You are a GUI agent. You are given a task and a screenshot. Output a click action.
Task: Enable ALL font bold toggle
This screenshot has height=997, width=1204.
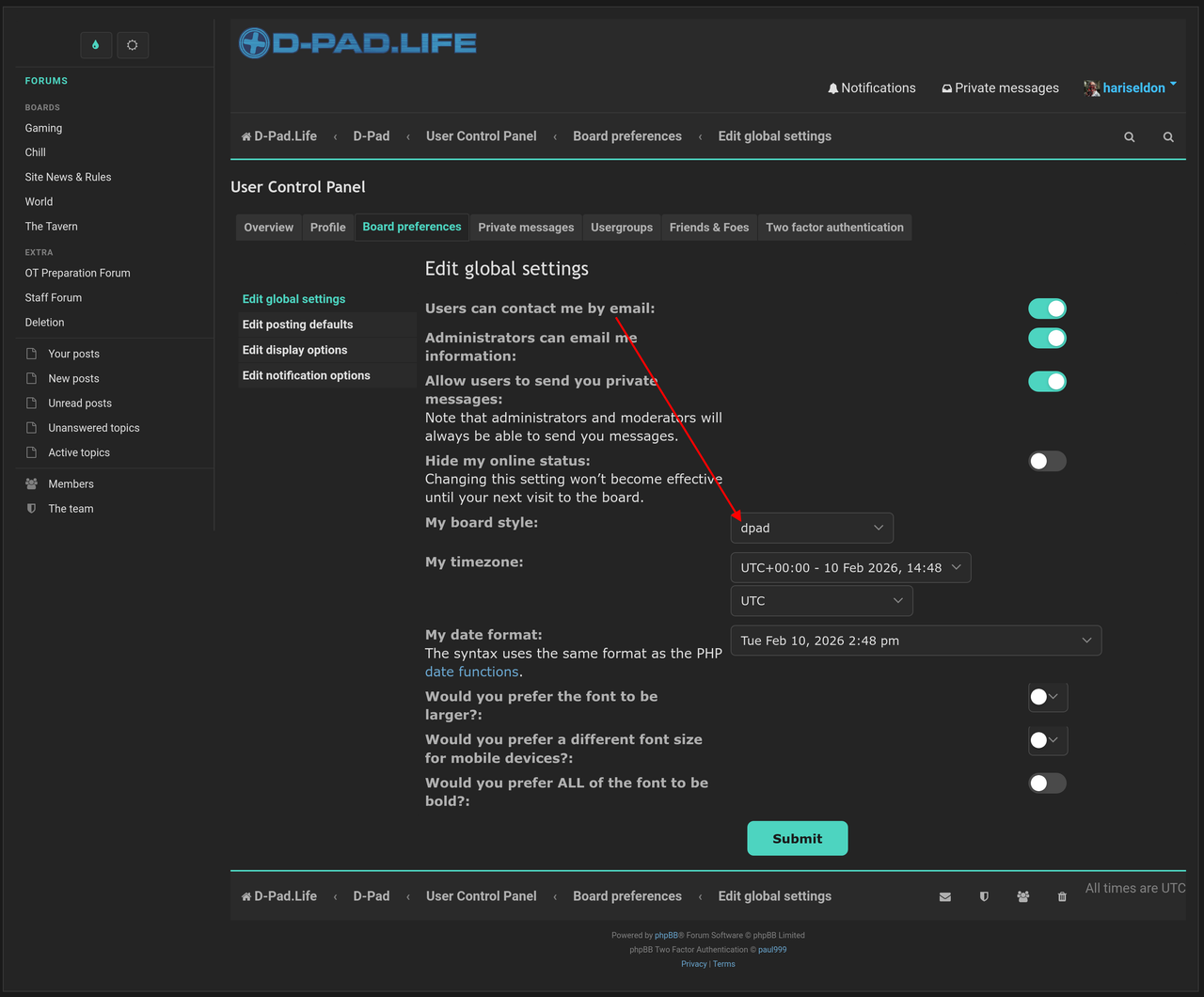click(1047, 783)
